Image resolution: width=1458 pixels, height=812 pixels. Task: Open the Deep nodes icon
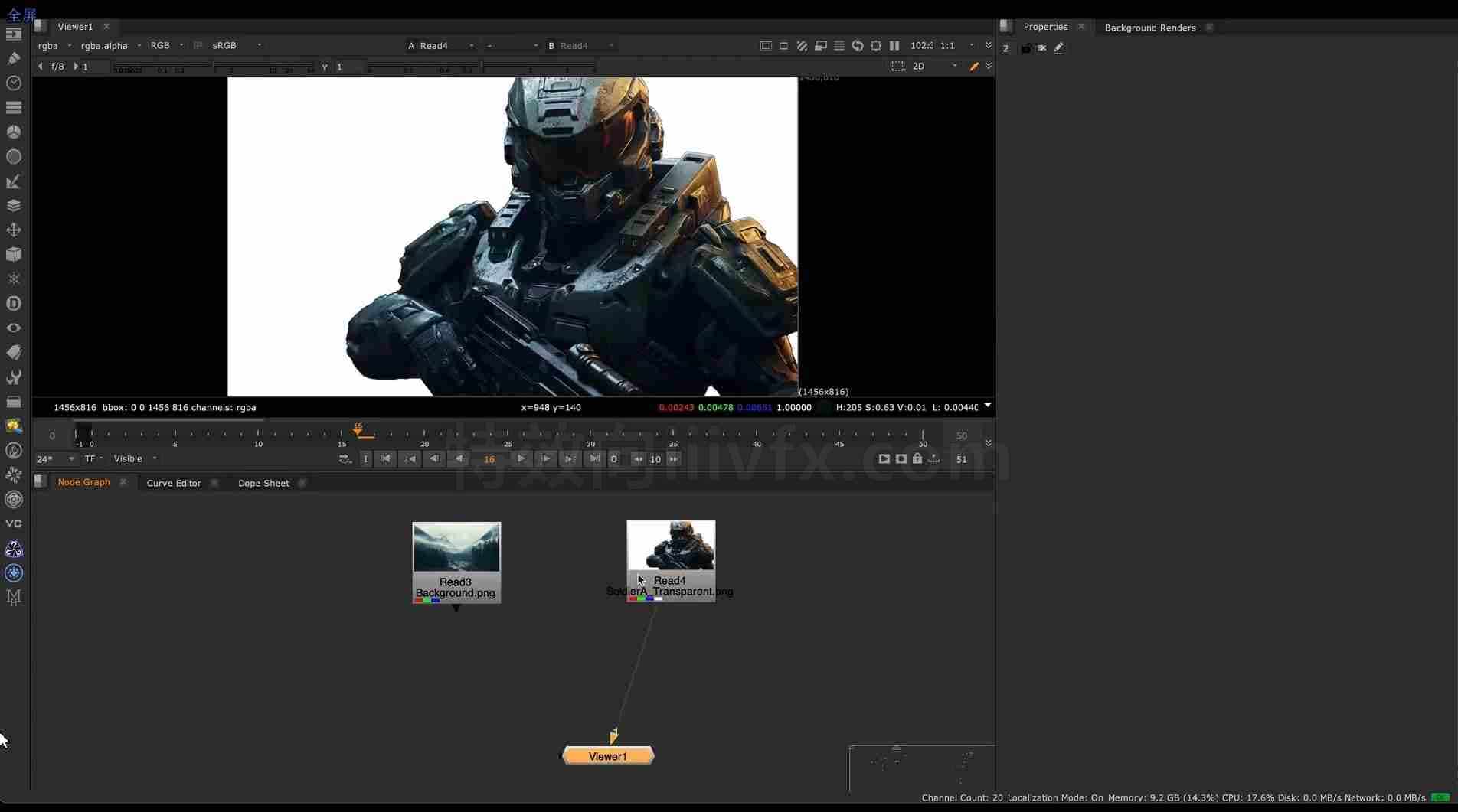[x=14, y=303]
